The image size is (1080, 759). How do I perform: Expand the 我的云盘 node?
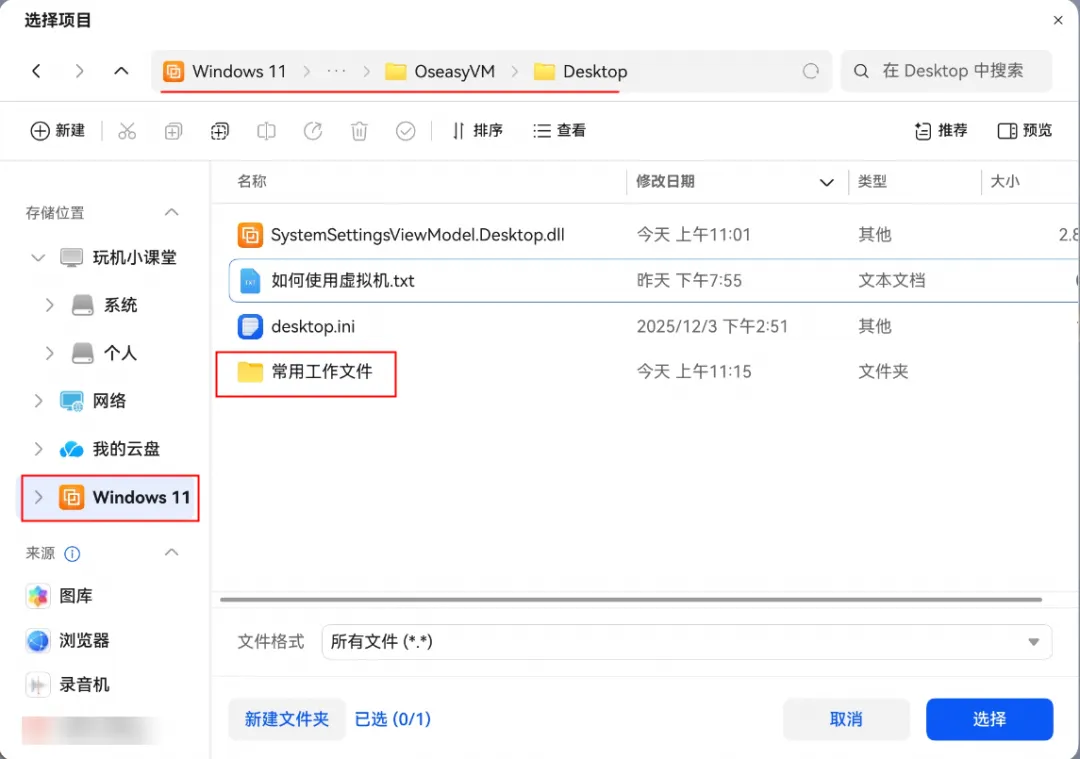pyautogui.click(x=39, y=449)
